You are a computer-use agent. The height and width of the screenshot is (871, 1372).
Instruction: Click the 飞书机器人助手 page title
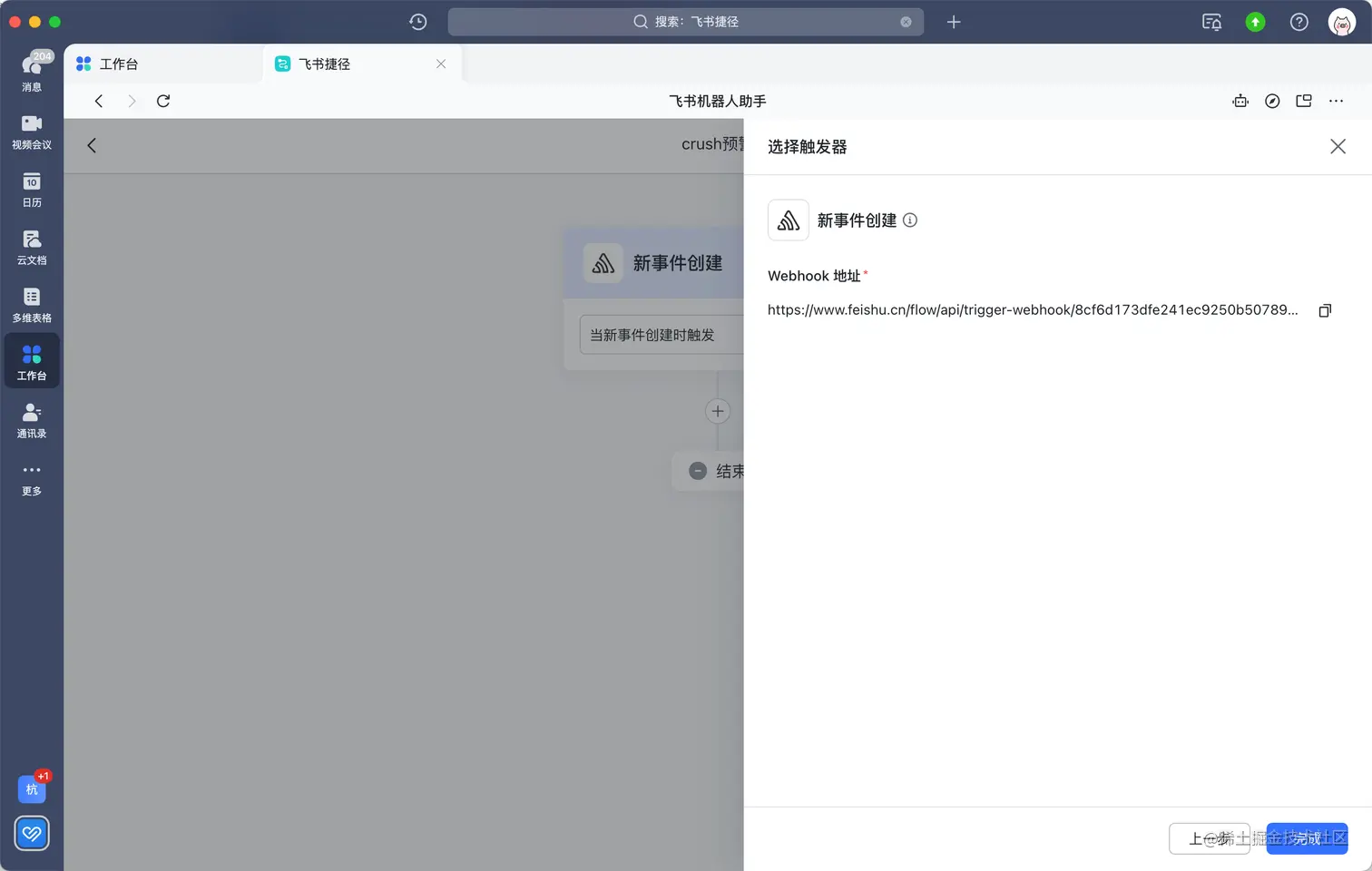pos(718,101)
